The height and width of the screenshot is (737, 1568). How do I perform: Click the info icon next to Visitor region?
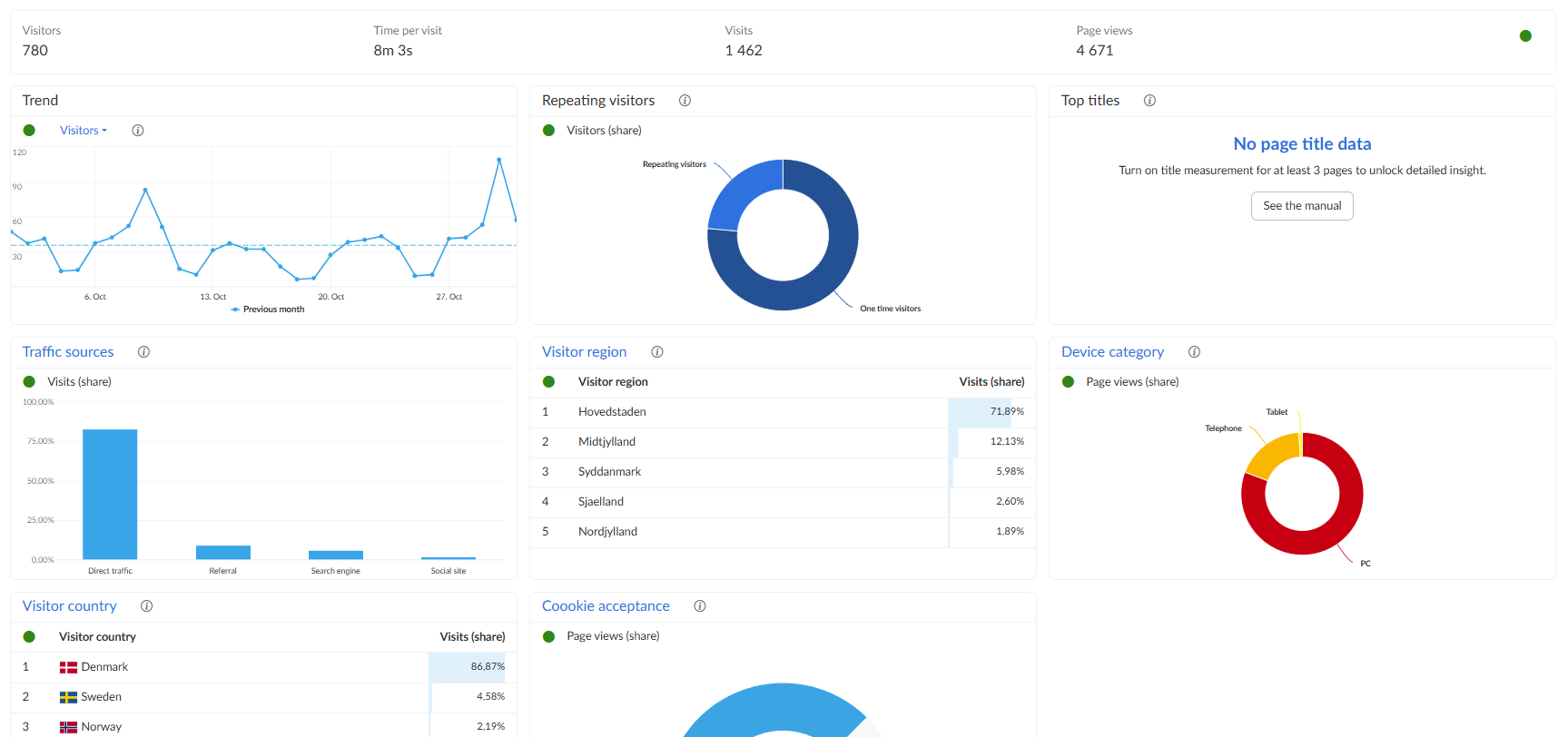pyautogui.click(x=657, y=352)
